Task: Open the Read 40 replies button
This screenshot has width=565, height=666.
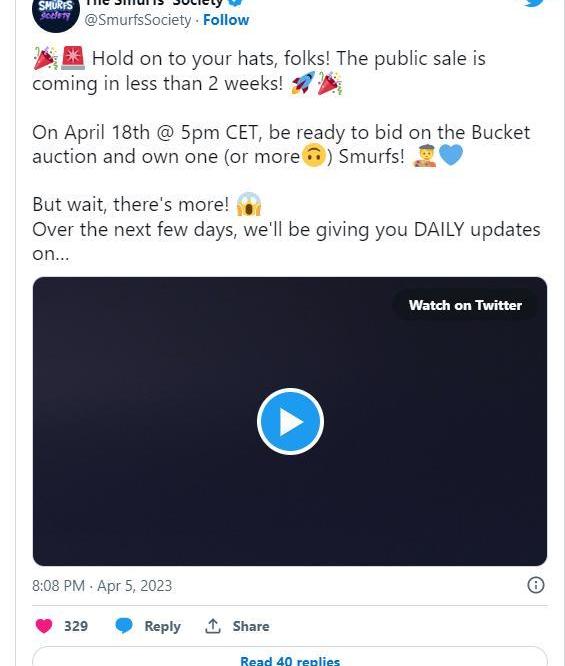Action: [x=290, y=657]
